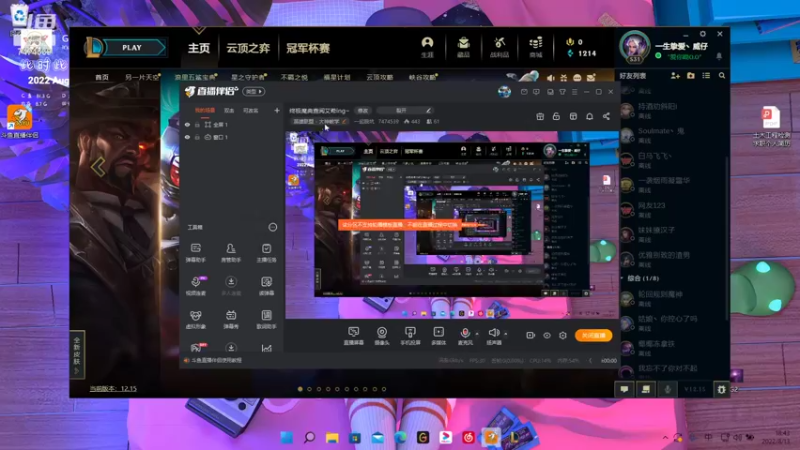Open streaming settings gear icon
Image resolution: width=800 pixels, height=450 pixels.
pos(563,335)
